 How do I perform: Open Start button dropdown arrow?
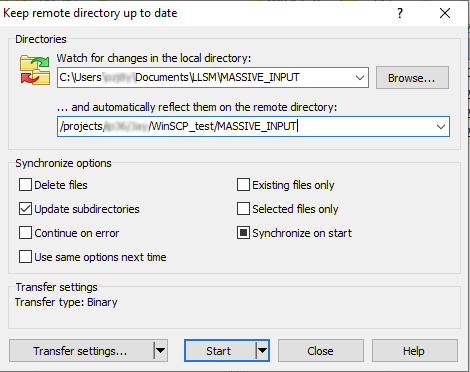pyautogui.click(x=262, y=351)
